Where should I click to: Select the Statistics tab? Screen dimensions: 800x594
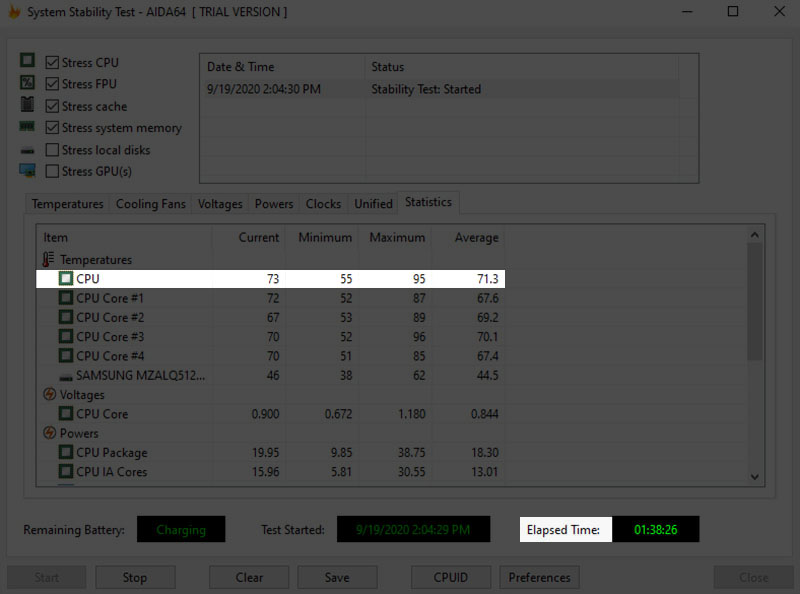coord(429,202)
